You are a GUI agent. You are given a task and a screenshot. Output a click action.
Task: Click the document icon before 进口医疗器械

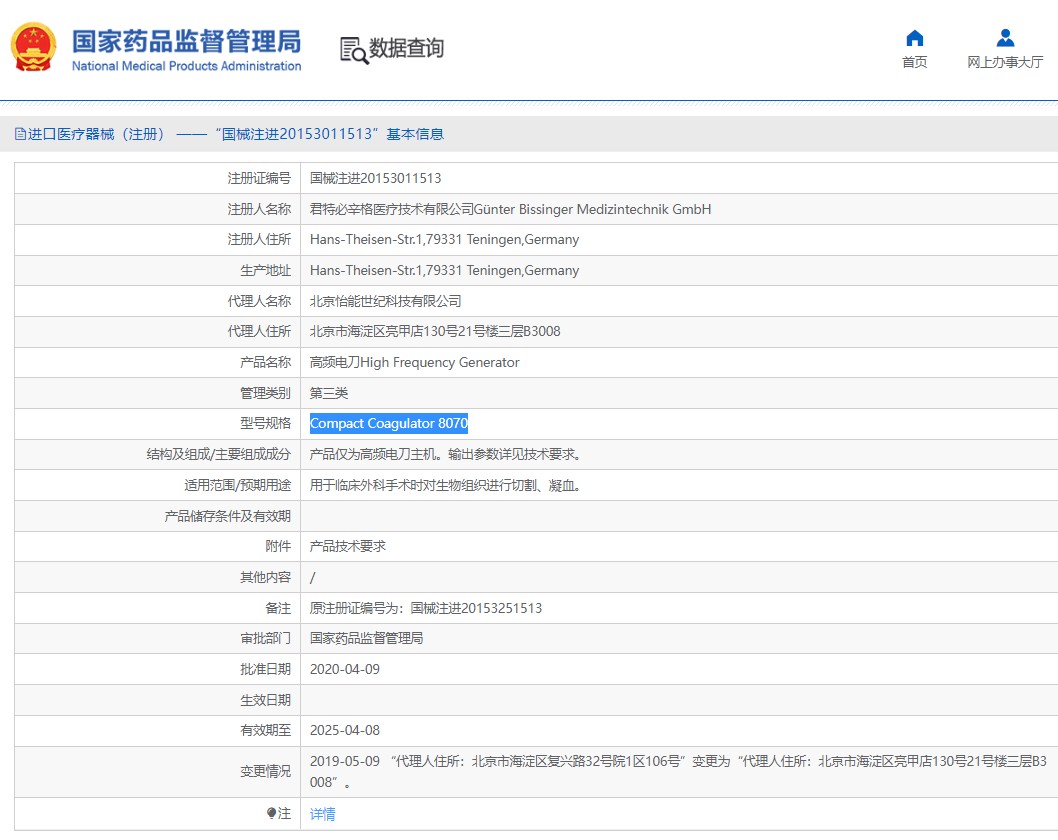[20, 134]
